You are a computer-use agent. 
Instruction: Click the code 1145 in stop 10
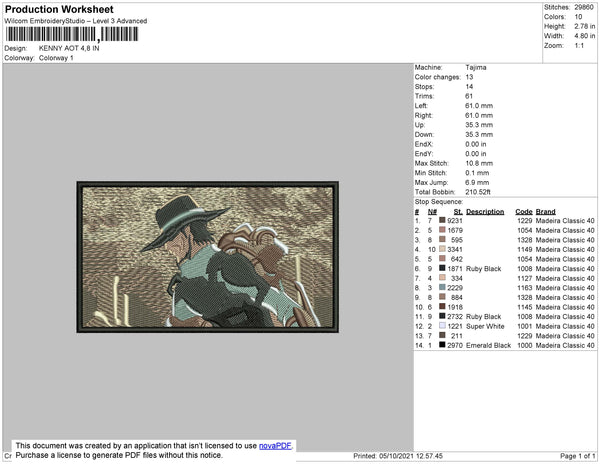(525, 307)
